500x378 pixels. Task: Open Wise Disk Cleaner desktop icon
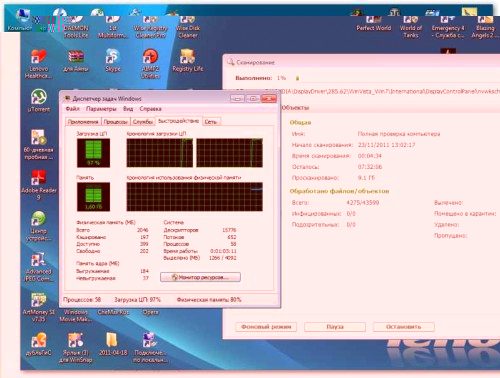click(x=187, y=27)
